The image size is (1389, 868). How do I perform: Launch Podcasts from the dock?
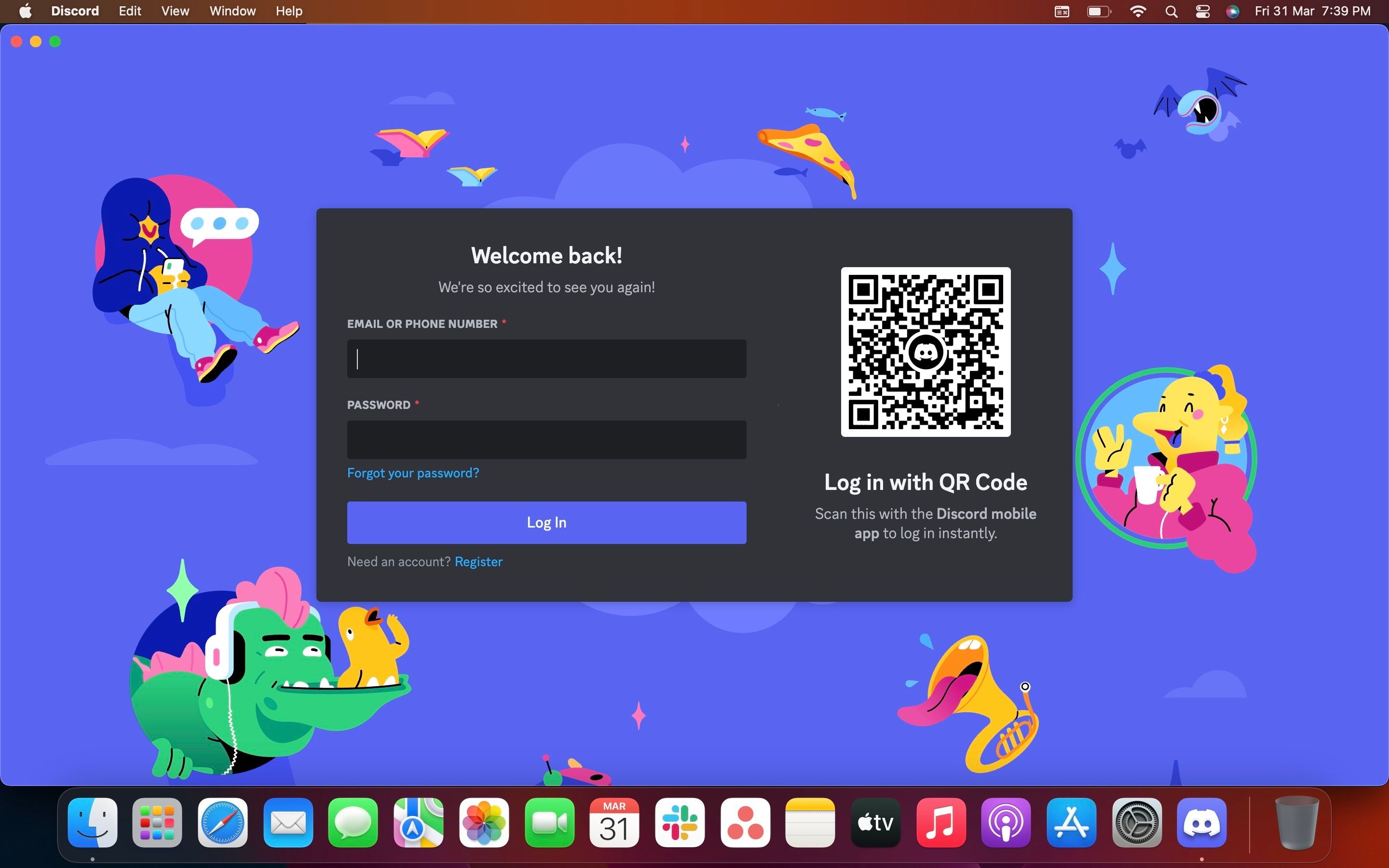(x=1006, y=822)
